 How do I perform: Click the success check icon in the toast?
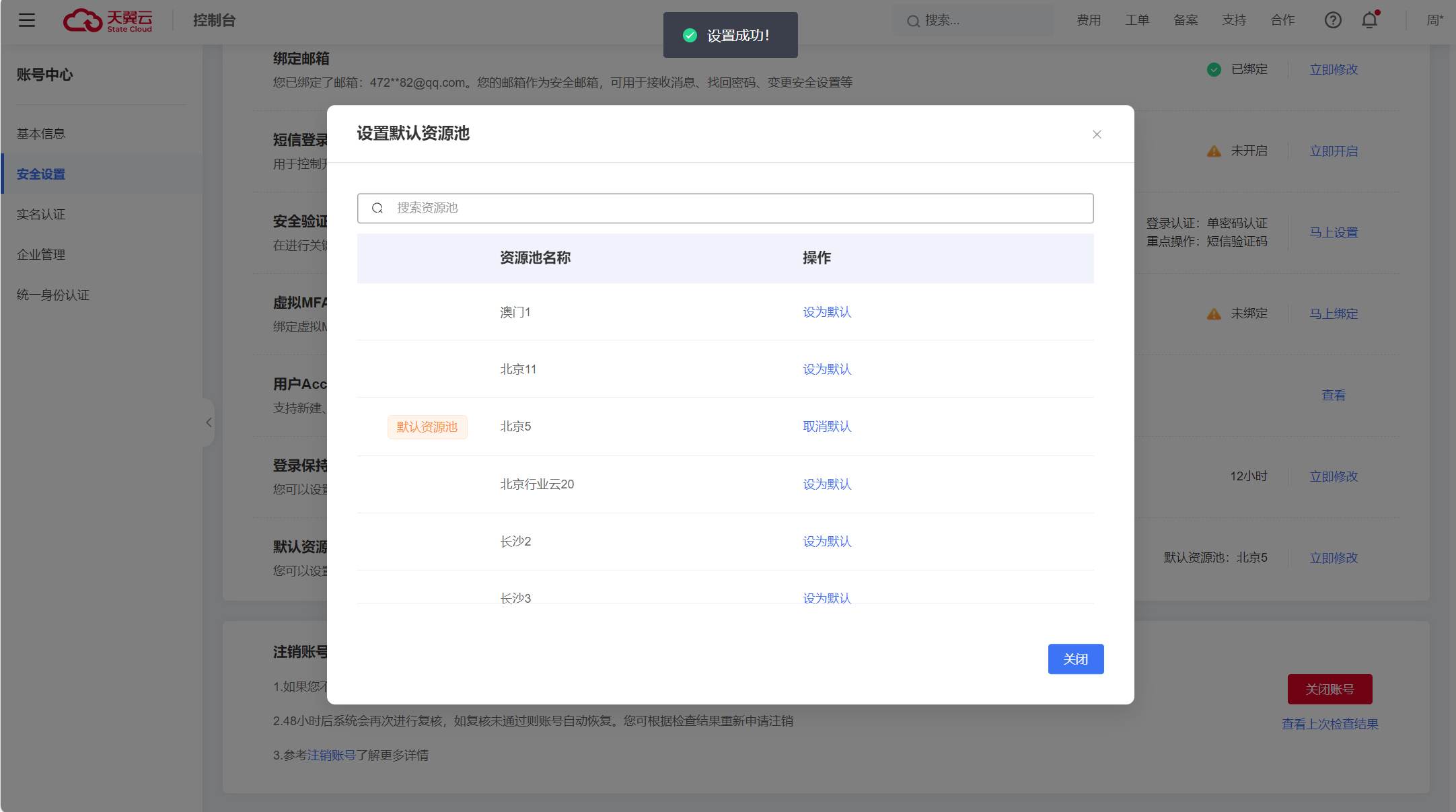click(690, 35)
